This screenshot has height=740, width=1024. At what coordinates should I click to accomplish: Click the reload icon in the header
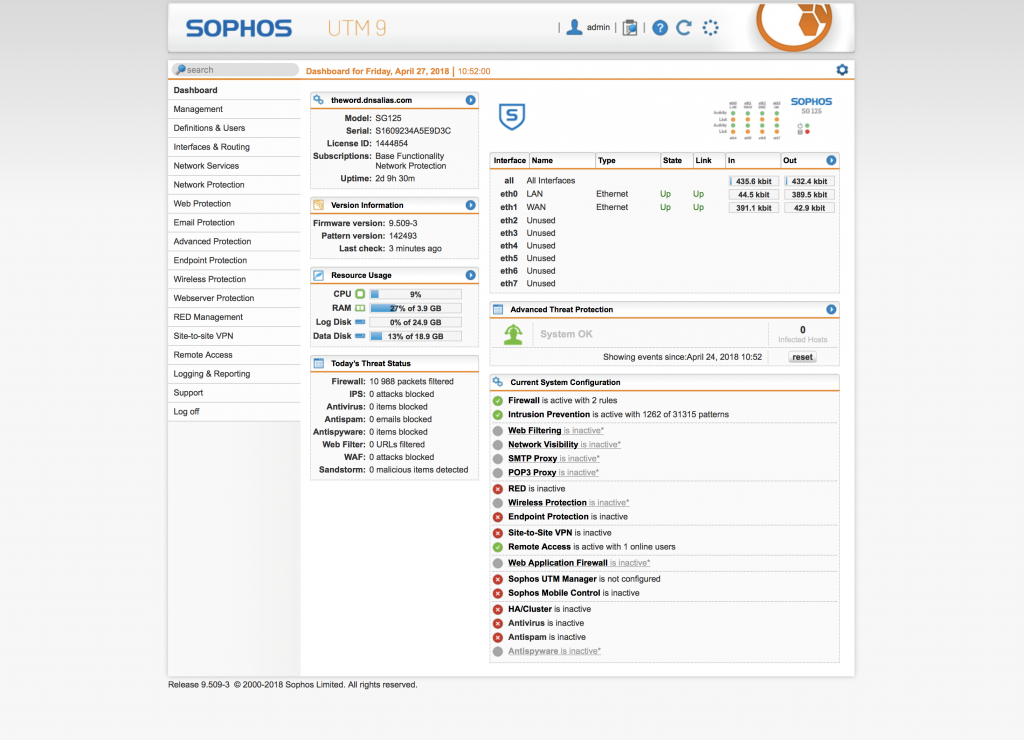(684, 28)
